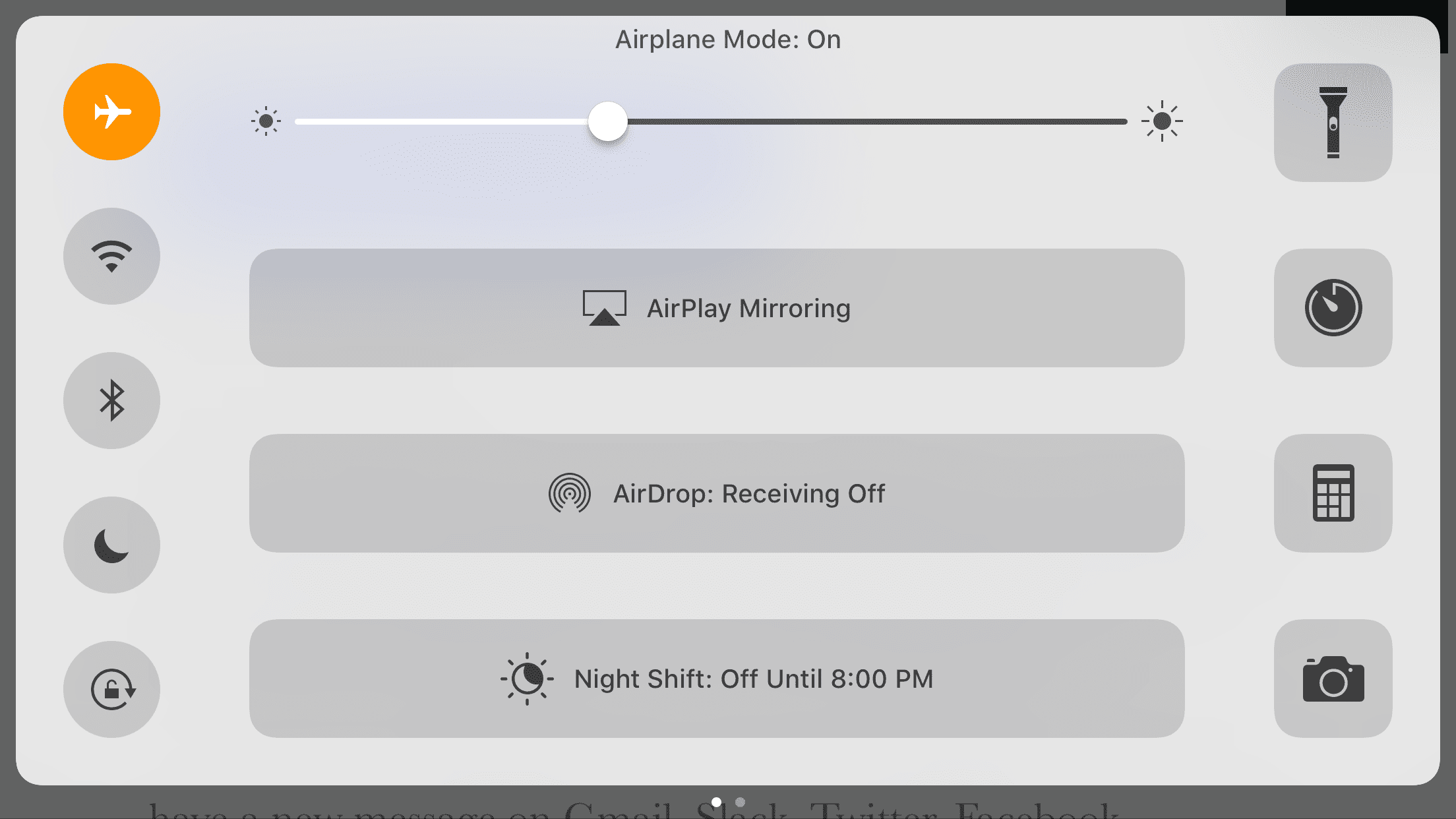
Task: Toggle the rotation lock button
Action: pyautogui.click(x=111, y=689)
